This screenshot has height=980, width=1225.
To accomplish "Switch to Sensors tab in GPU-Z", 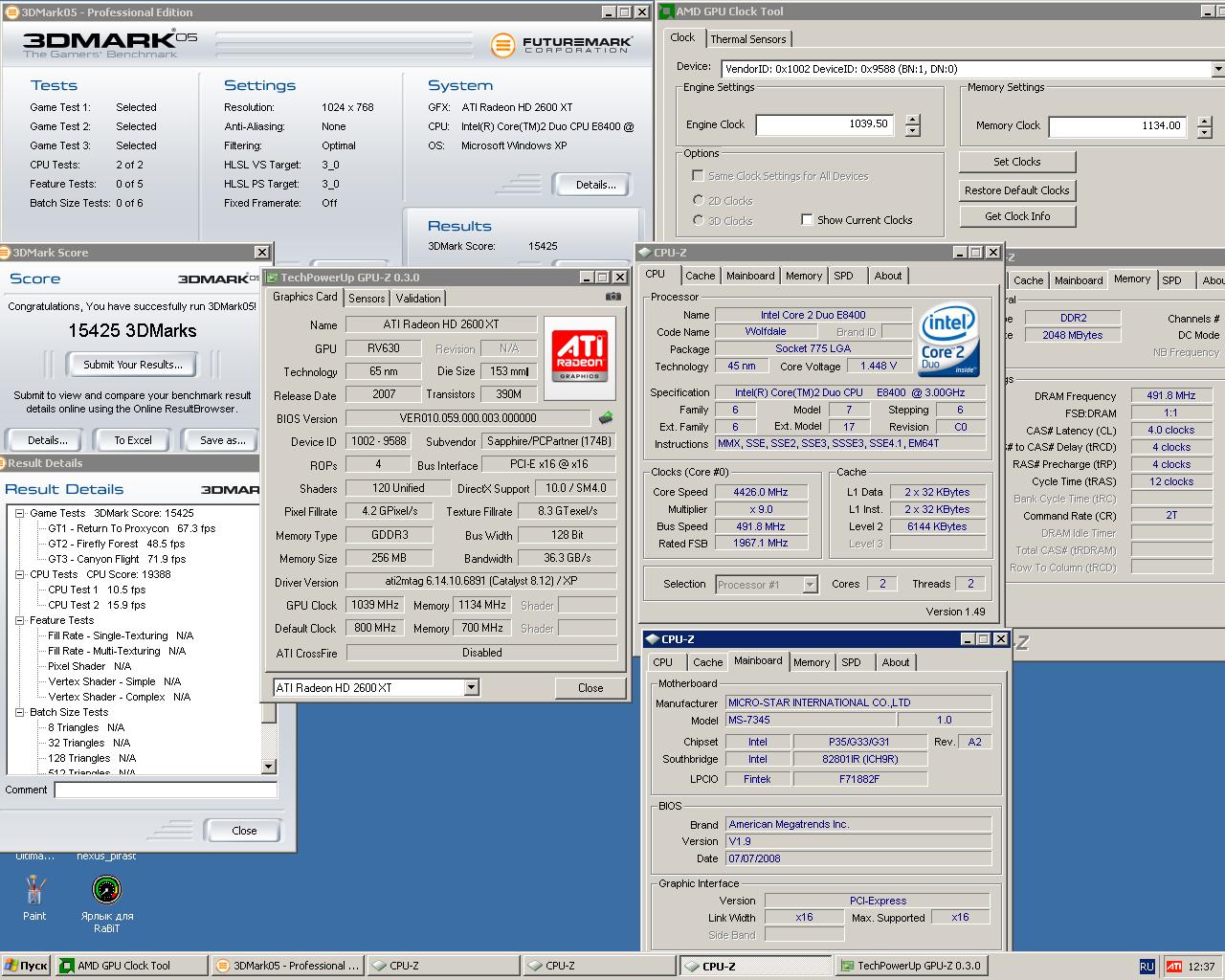I will [367, 299].
